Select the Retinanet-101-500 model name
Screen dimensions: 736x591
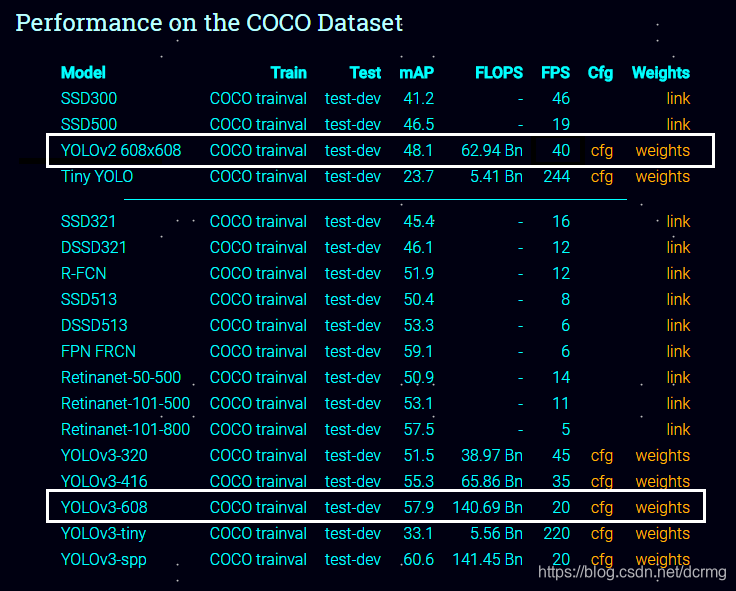pyautogui.click(x=125, y=403)
